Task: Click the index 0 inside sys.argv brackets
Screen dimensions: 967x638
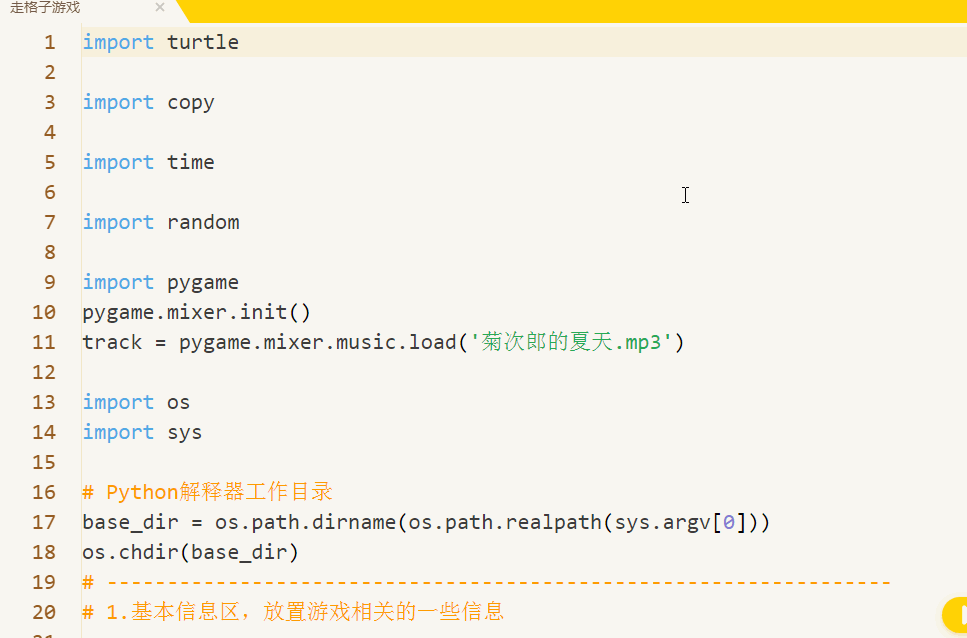Action: click(729, 522)
